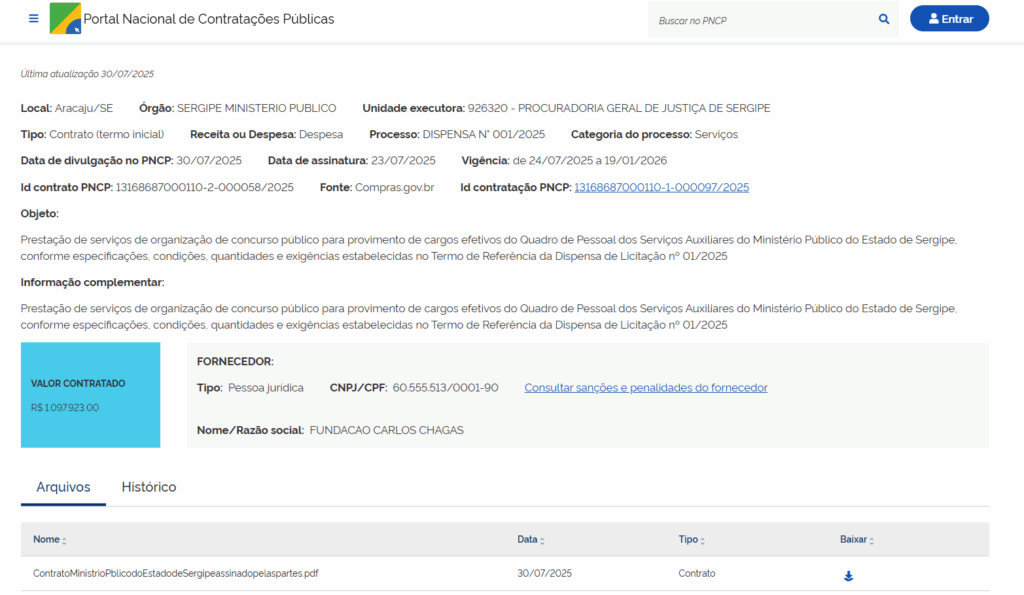1024x595 pixels.
Task: Switch to the Arquivos tab
Action: coord(63,487)
